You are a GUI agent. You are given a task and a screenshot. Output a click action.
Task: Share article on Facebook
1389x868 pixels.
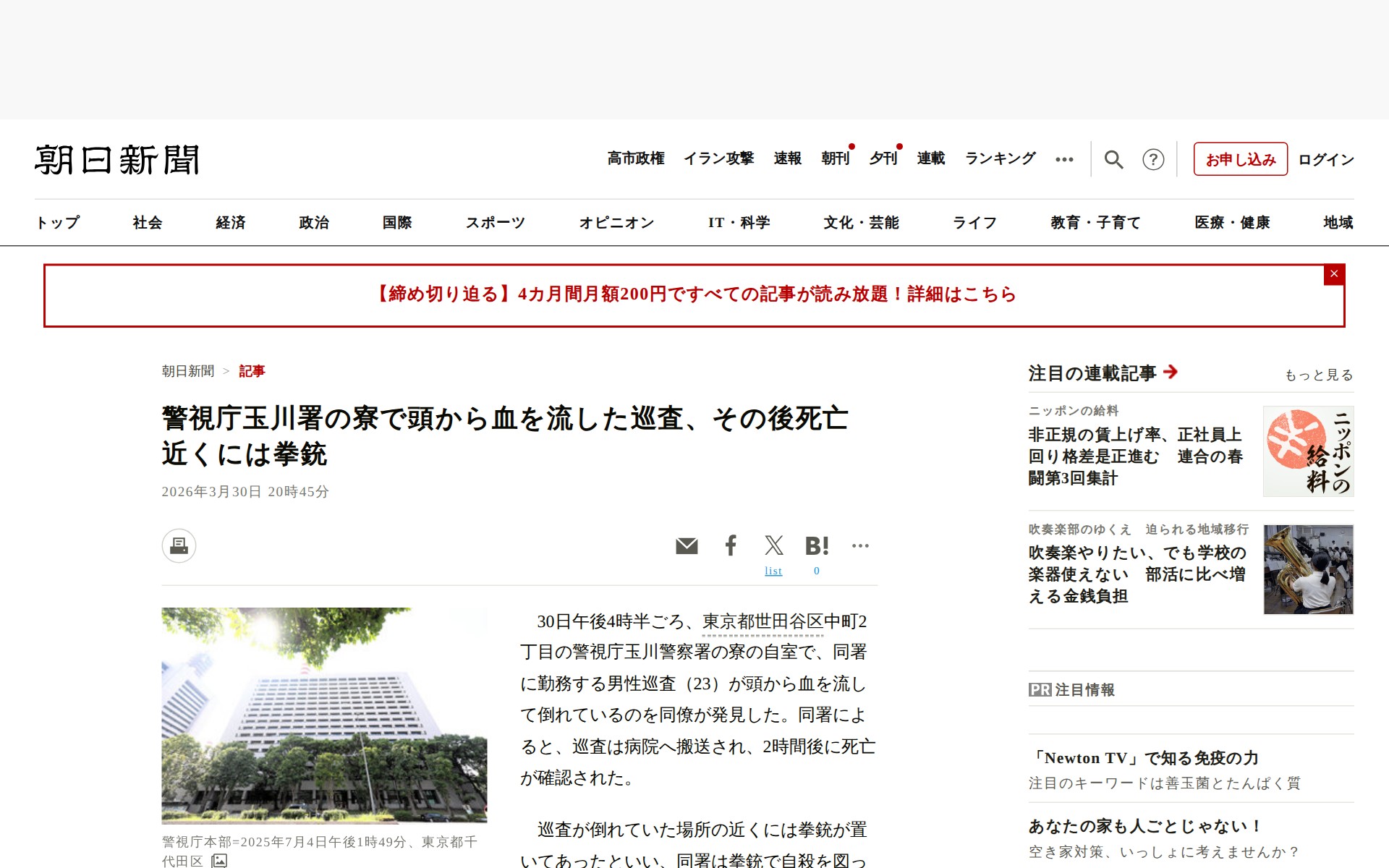[731, 545]
